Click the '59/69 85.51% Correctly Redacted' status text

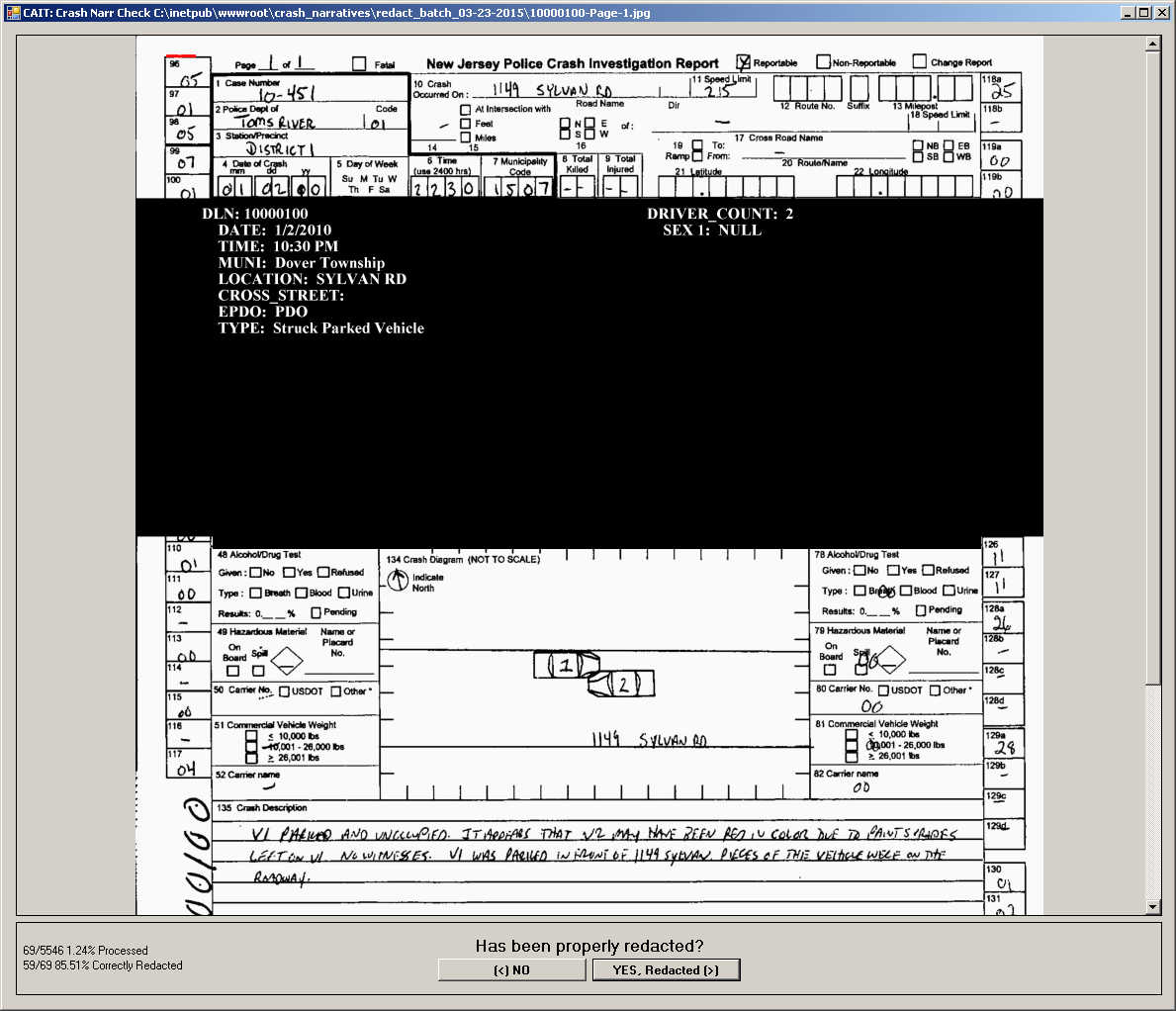click(x=103, y=965)
